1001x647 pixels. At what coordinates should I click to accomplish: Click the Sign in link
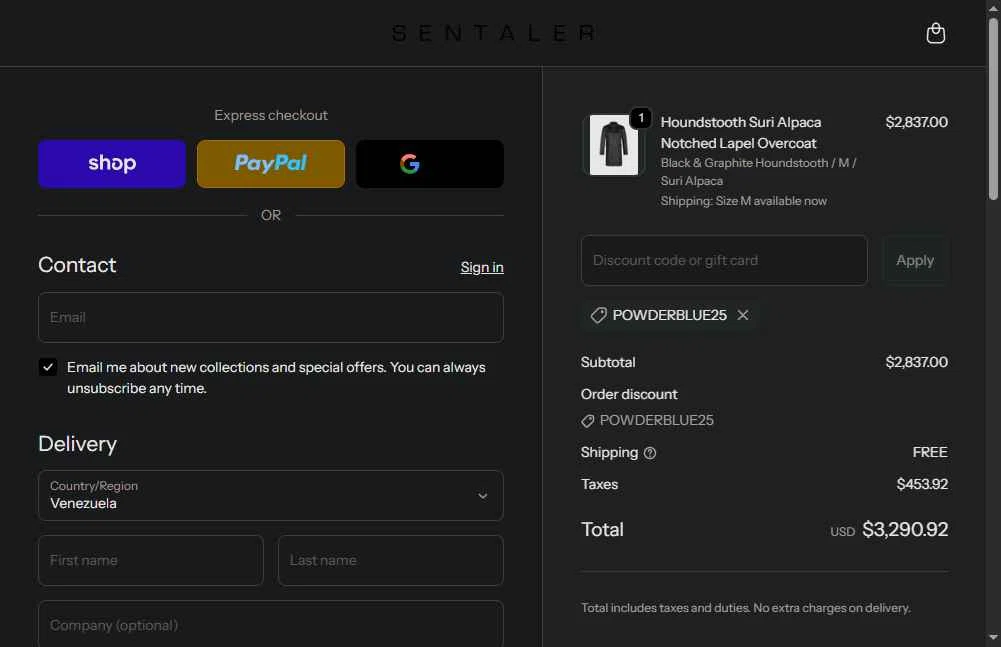tap(482, 267)
